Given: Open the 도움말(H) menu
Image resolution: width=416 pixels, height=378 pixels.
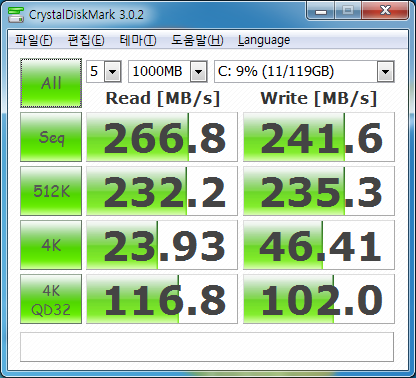Looking at the screenshot, I should (x=197, y=40).
